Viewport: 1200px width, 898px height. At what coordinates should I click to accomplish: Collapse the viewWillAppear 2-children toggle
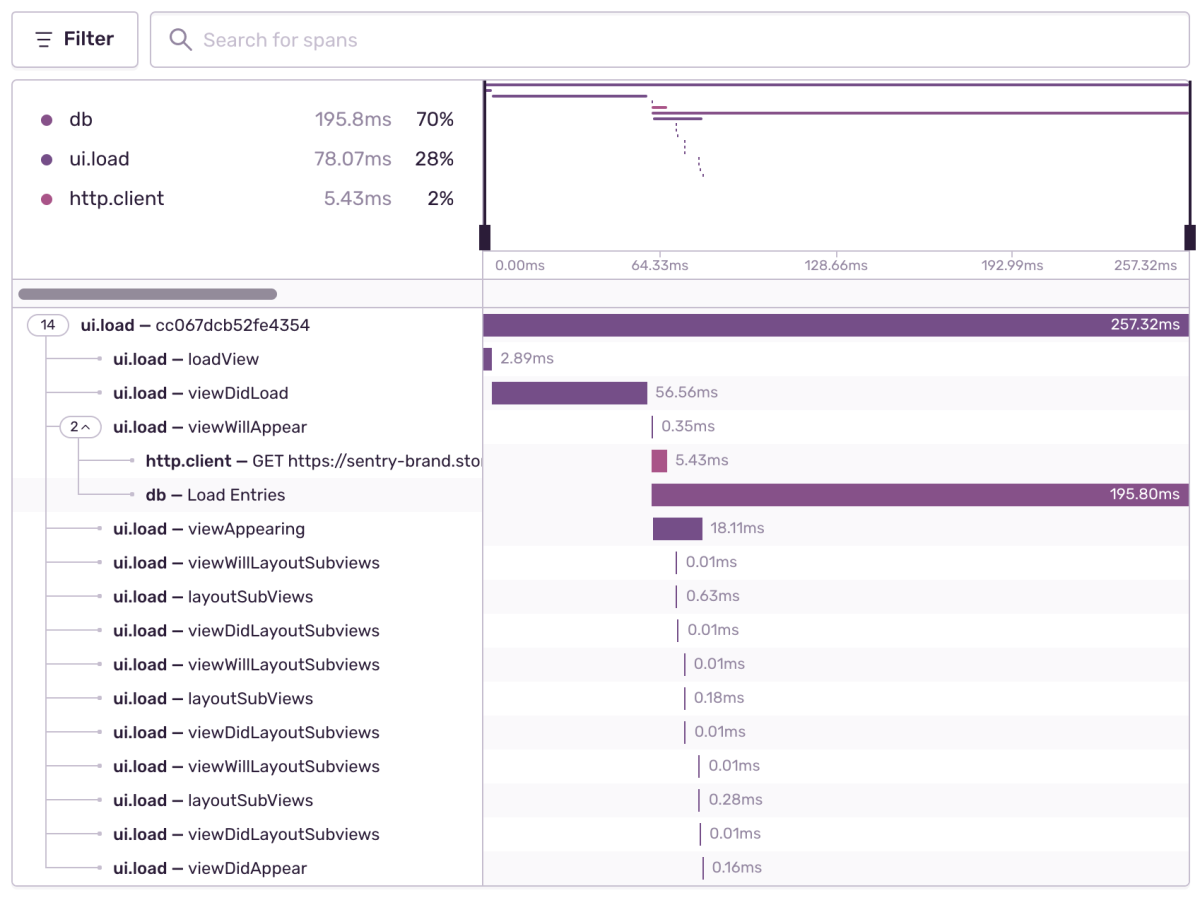(80, 427)
